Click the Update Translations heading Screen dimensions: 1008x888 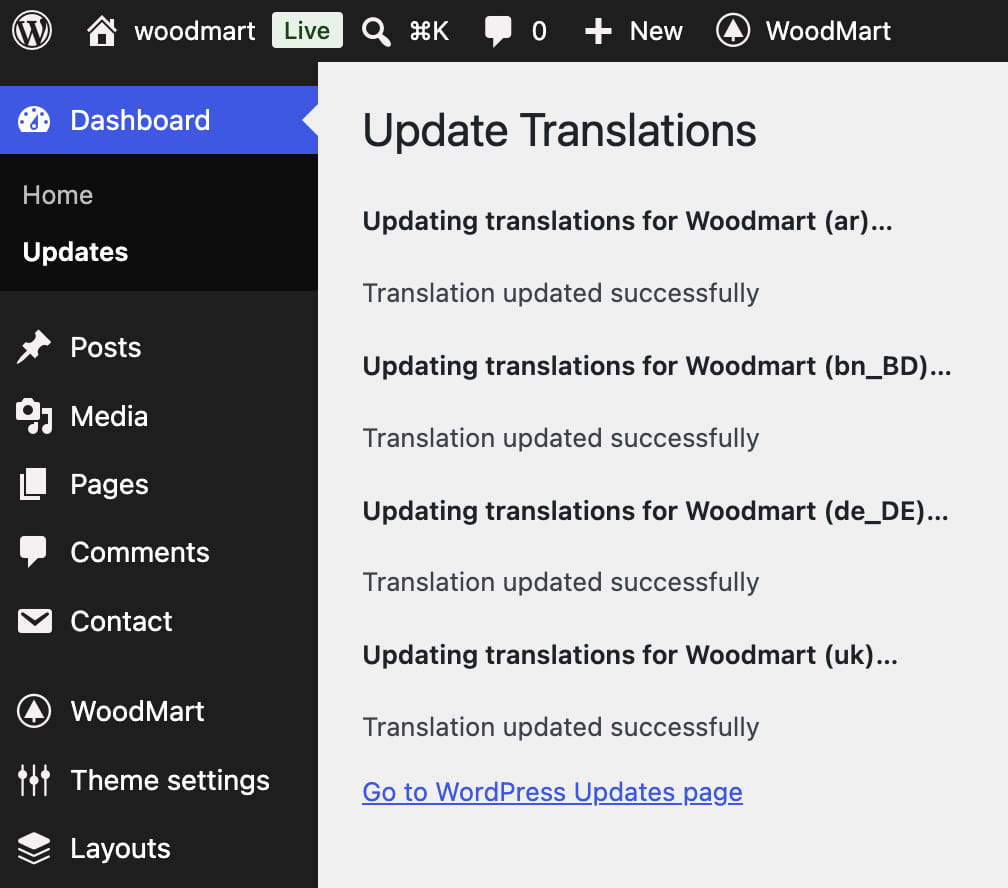pyautogui.click(x=559, y=131)
